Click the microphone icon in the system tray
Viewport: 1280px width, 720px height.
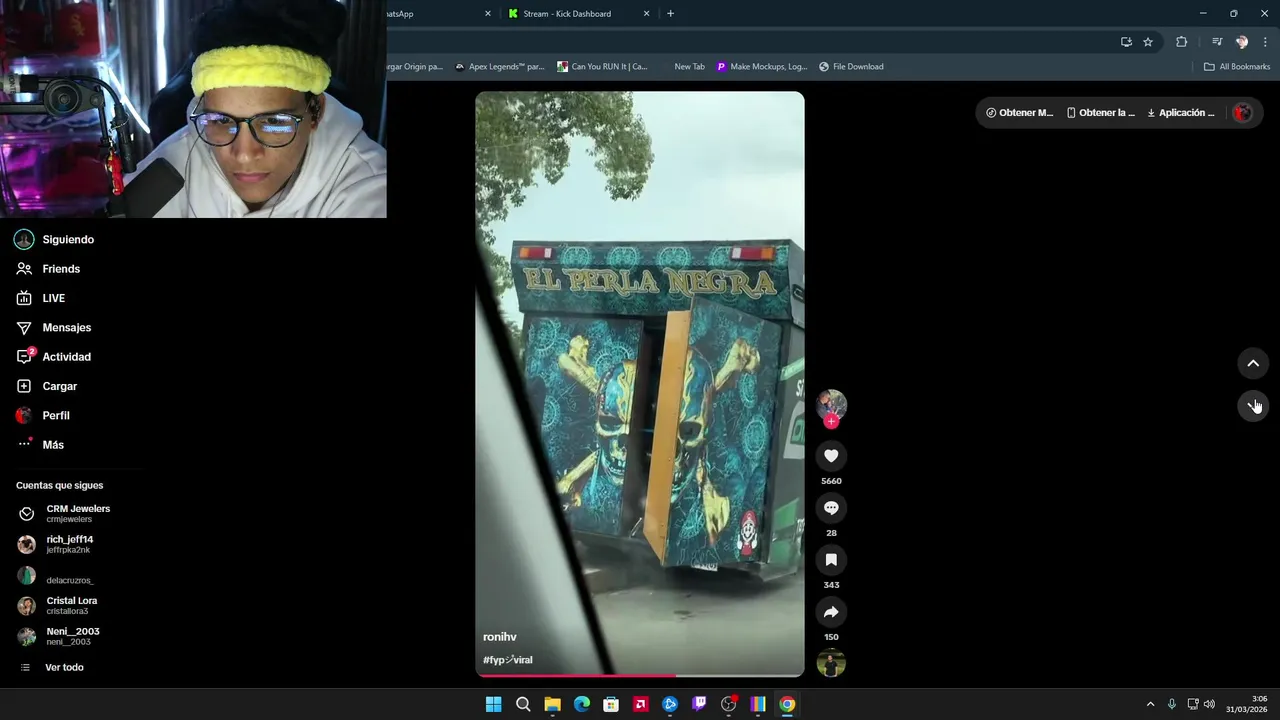[x=1172, y=704]
